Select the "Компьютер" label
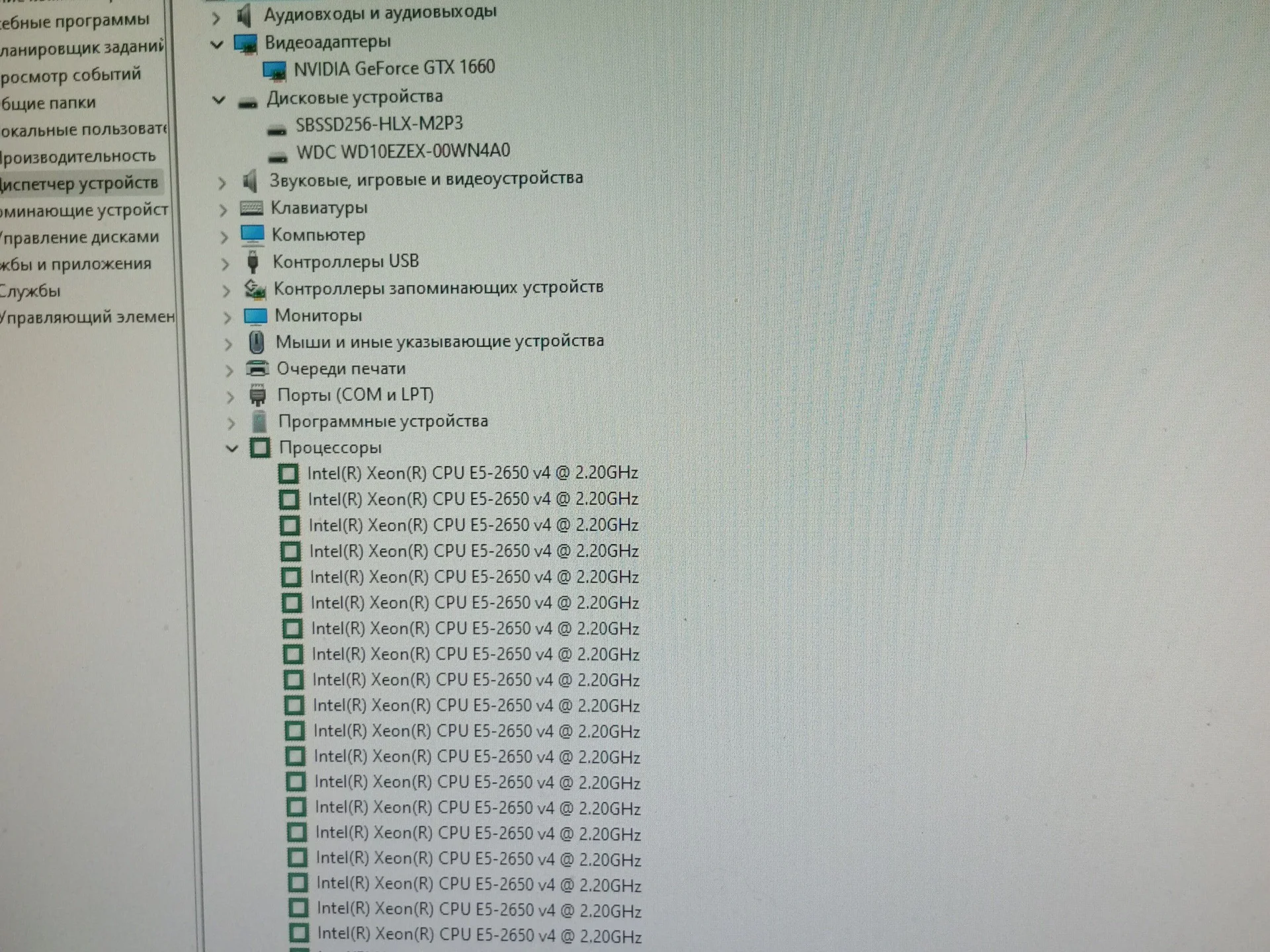The image size is (1270, 952). [318, 235]
